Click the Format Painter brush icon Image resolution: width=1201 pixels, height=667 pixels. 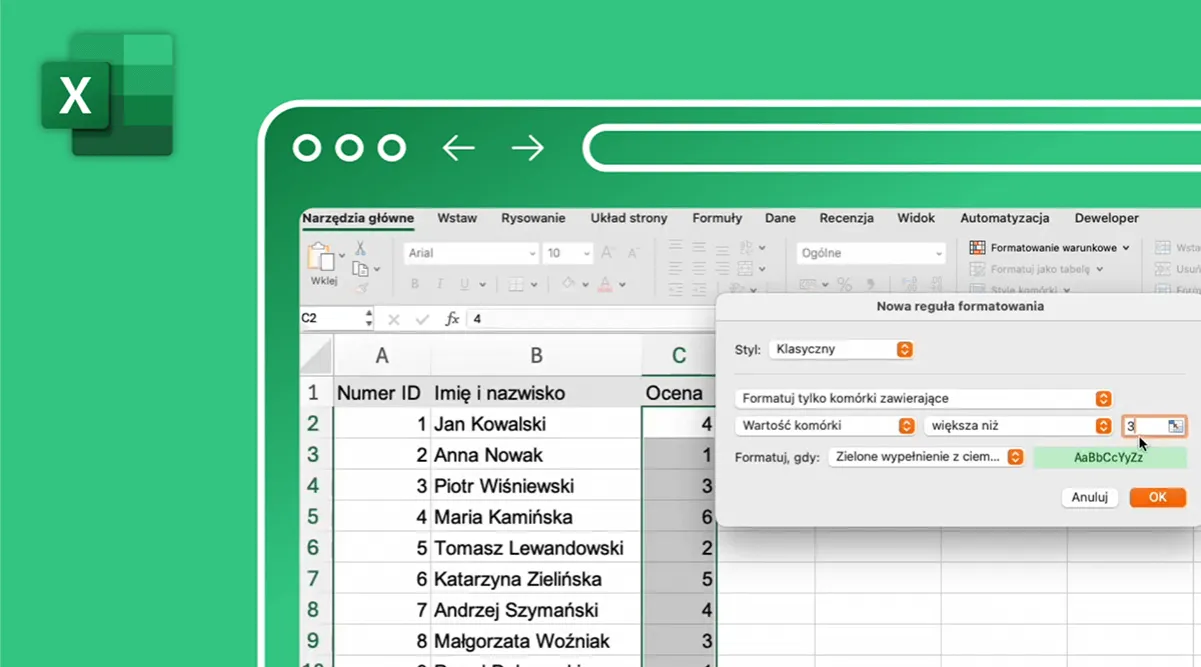360,287
